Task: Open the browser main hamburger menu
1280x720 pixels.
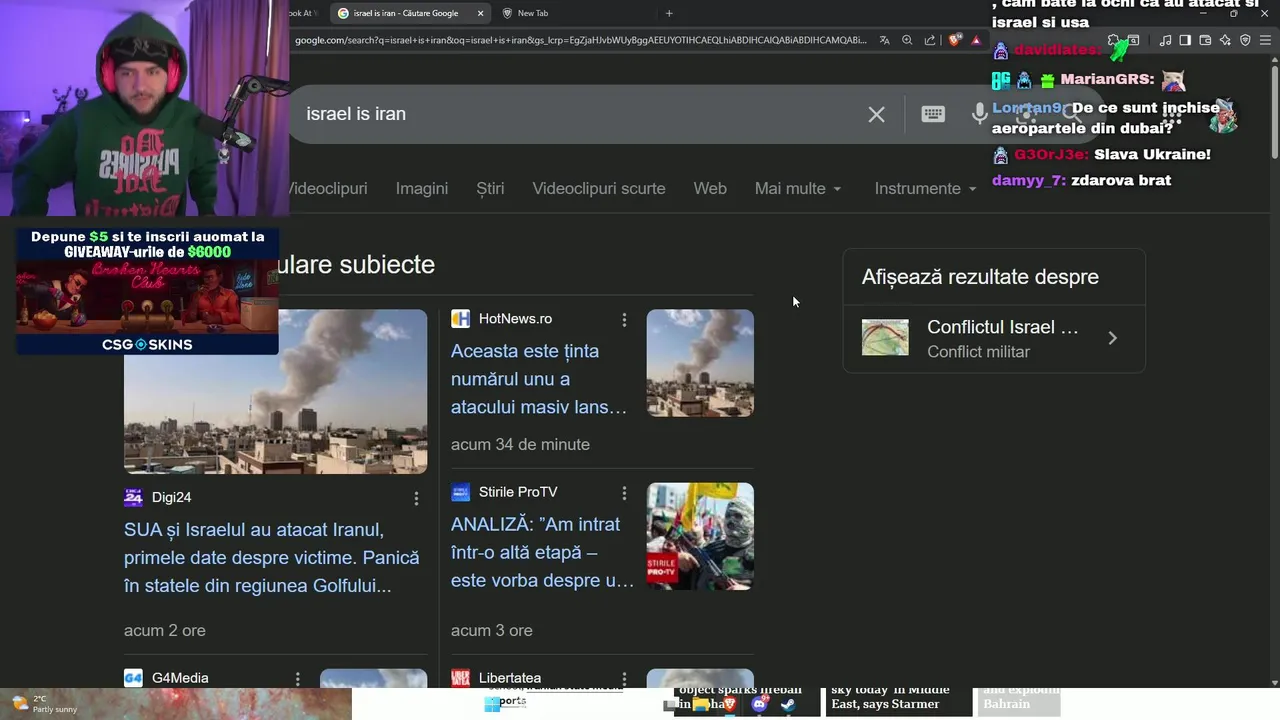Action: 1266,40
